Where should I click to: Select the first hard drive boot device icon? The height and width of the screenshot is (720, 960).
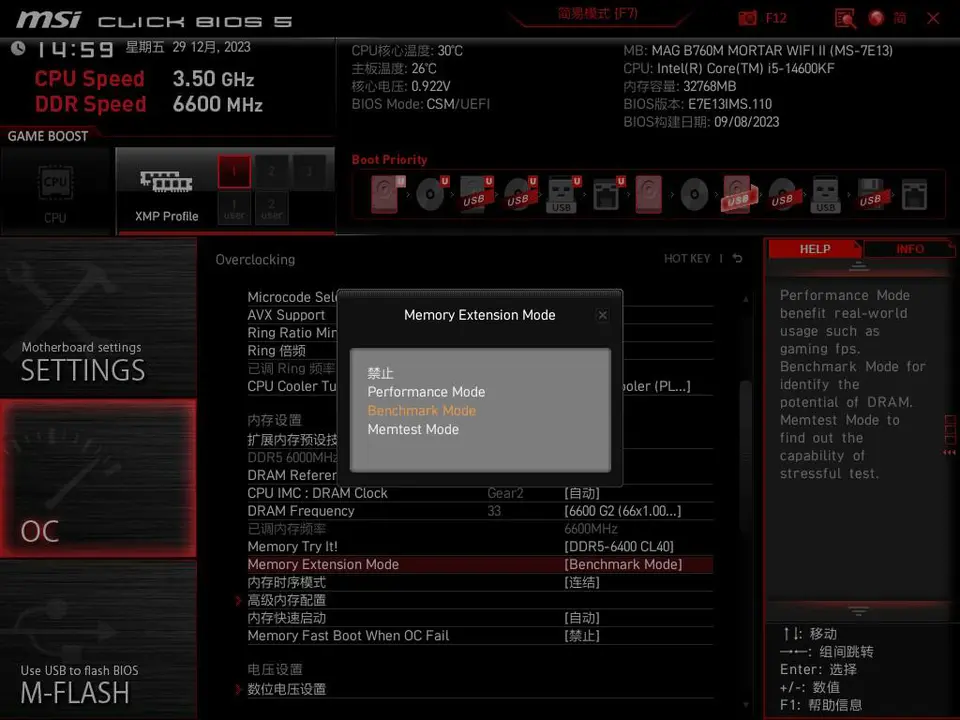385,193
